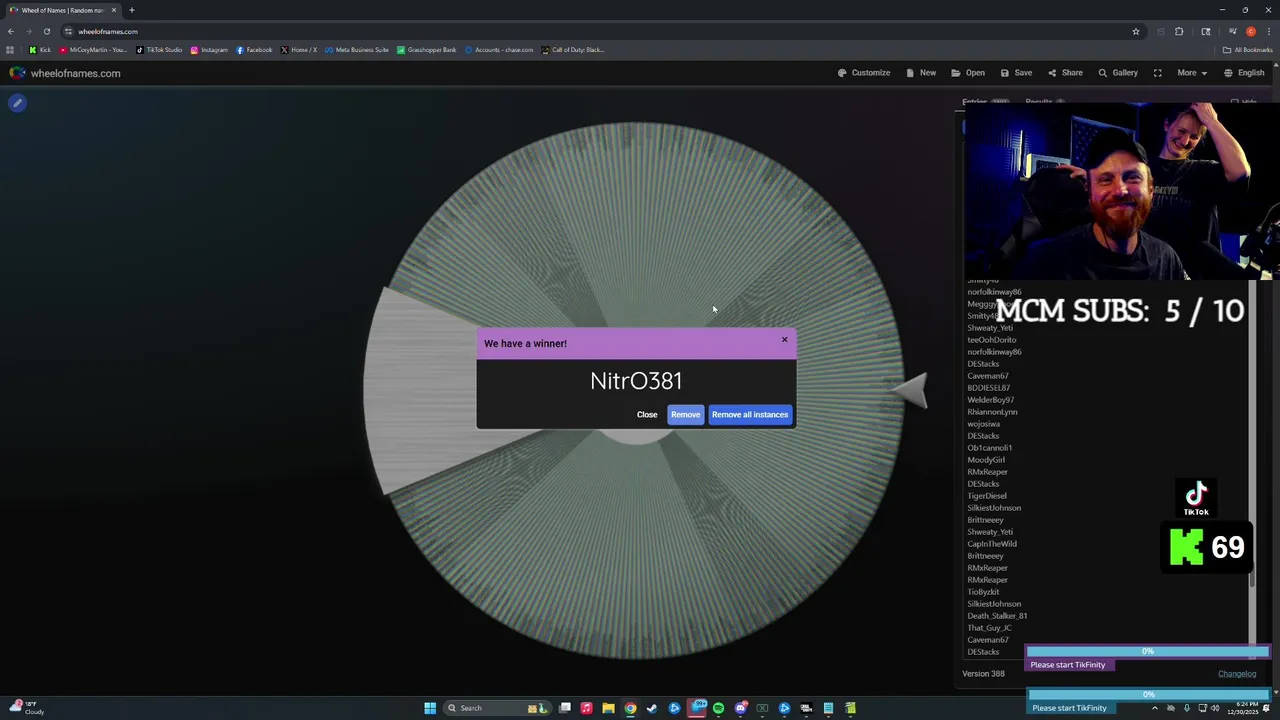Open the Changelog link

[x=1237, y=674]
